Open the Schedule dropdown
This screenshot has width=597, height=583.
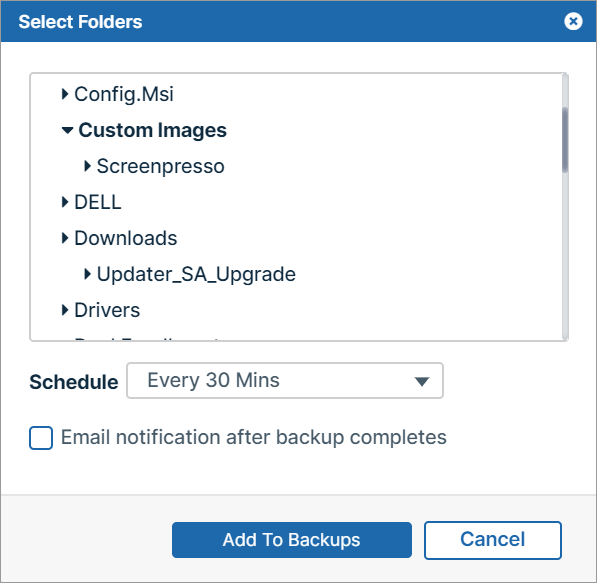285,380
